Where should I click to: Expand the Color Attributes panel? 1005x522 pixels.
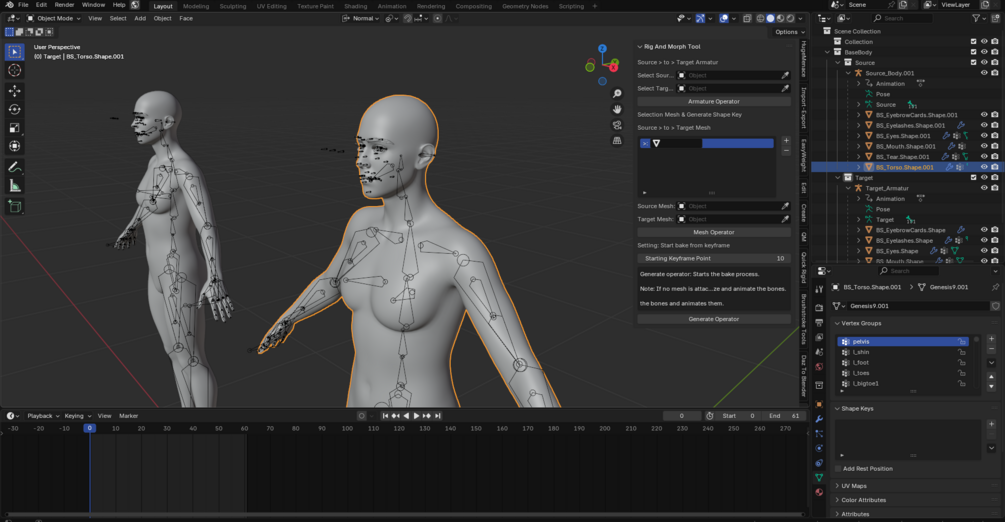(837, 500)
